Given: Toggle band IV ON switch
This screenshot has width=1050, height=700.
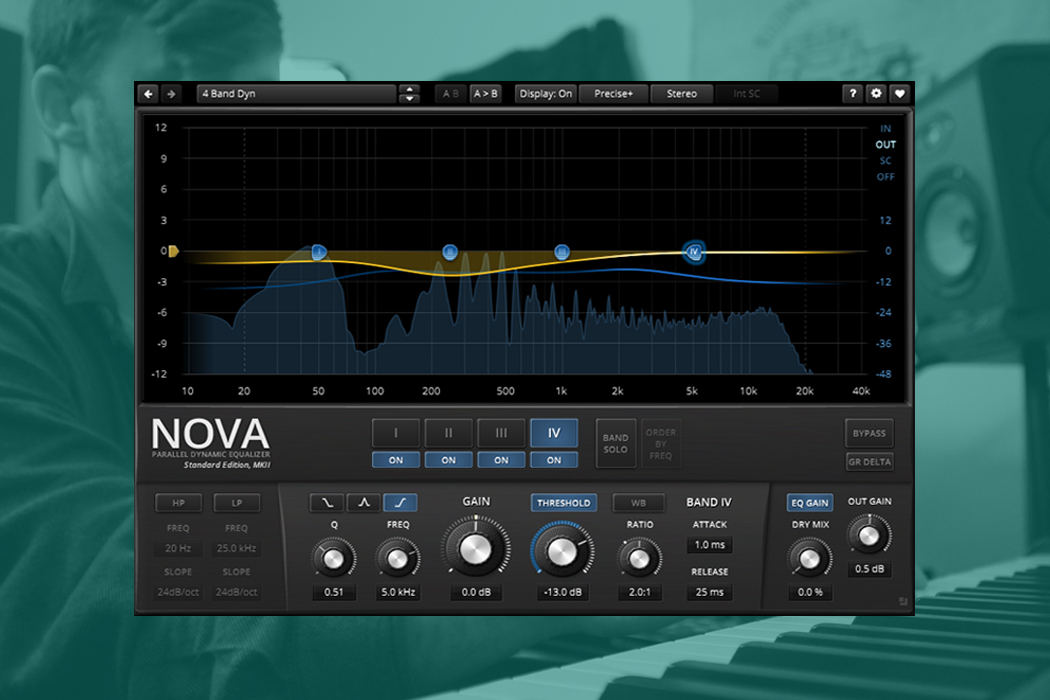Looking at the screenshot, I should coord(554,460).
